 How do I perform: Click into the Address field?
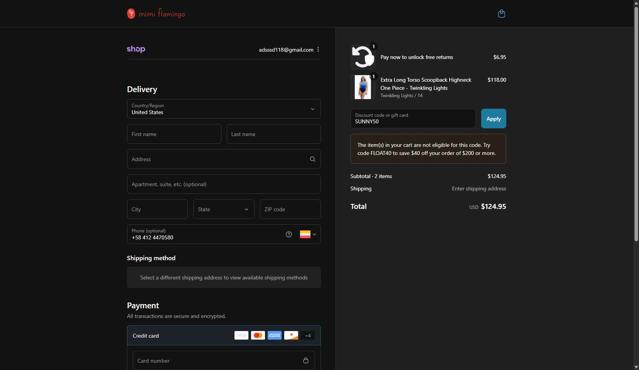224,159
